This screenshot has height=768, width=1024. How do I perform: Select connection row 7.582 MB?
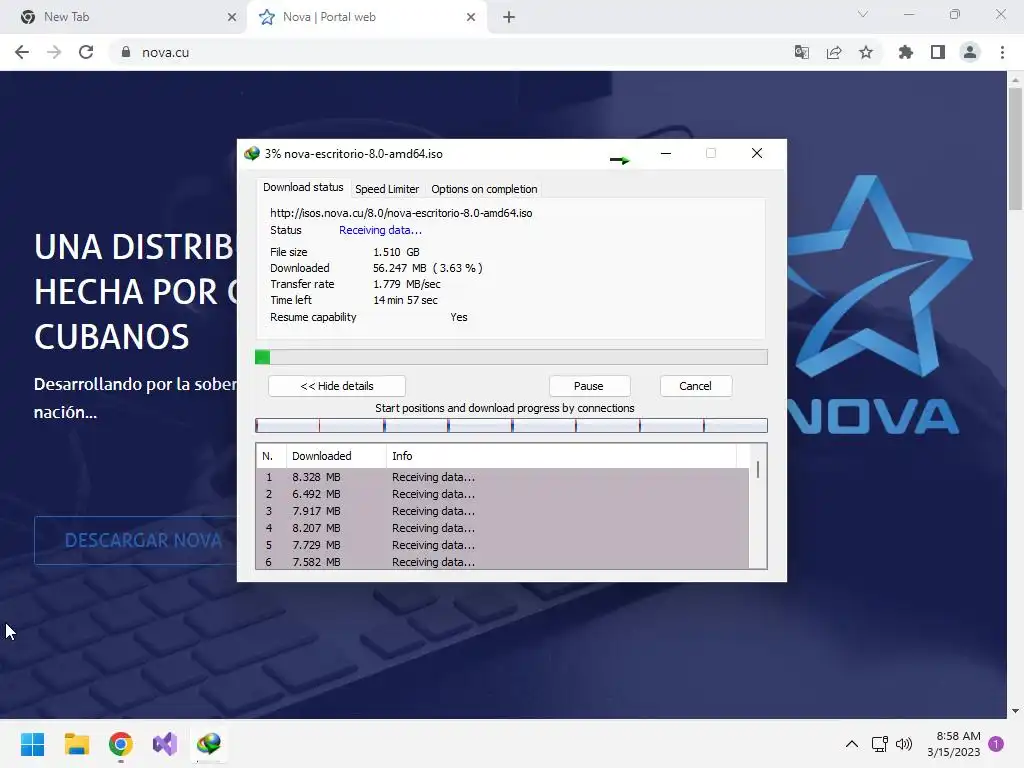502,562
